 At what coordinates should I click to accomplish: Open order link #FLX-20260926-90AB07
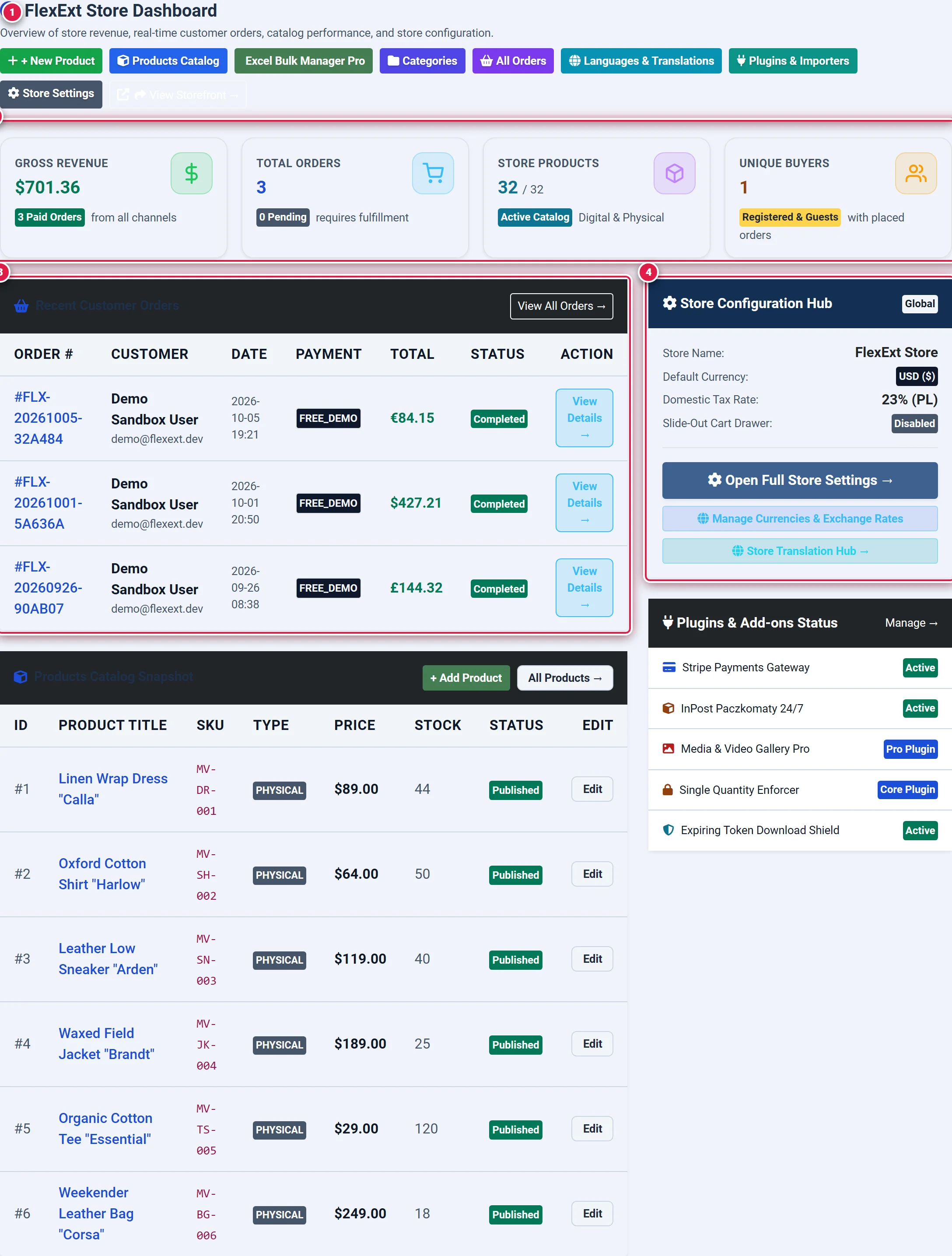click(48, 588)
